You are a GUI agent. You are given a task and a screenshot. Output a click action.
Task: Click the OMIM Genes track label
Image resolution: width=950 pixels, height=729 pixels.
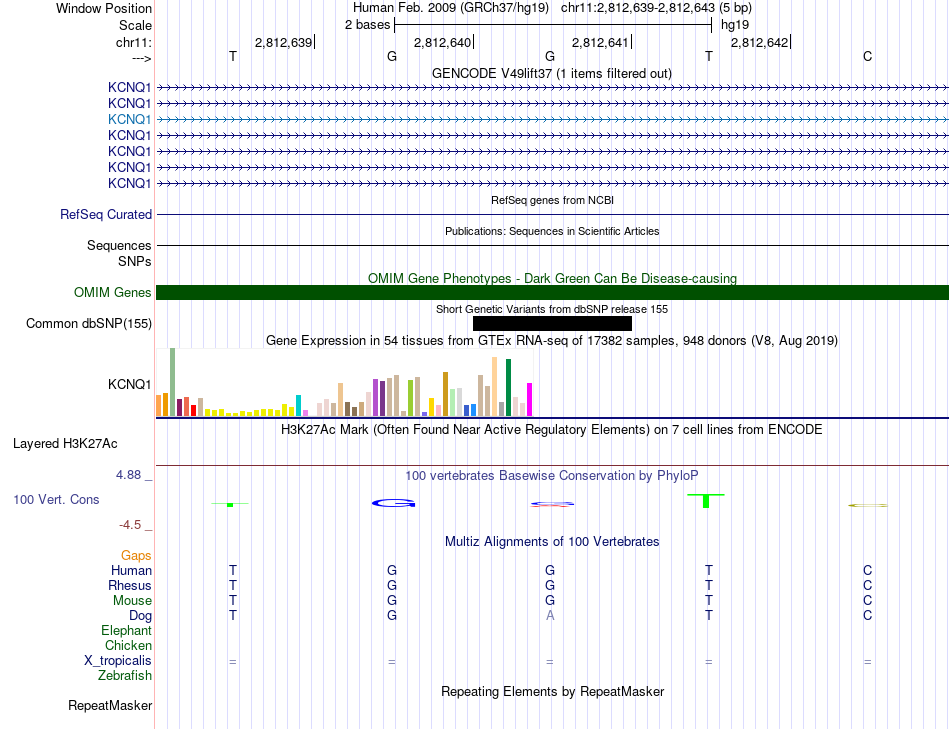pos(113,293)
